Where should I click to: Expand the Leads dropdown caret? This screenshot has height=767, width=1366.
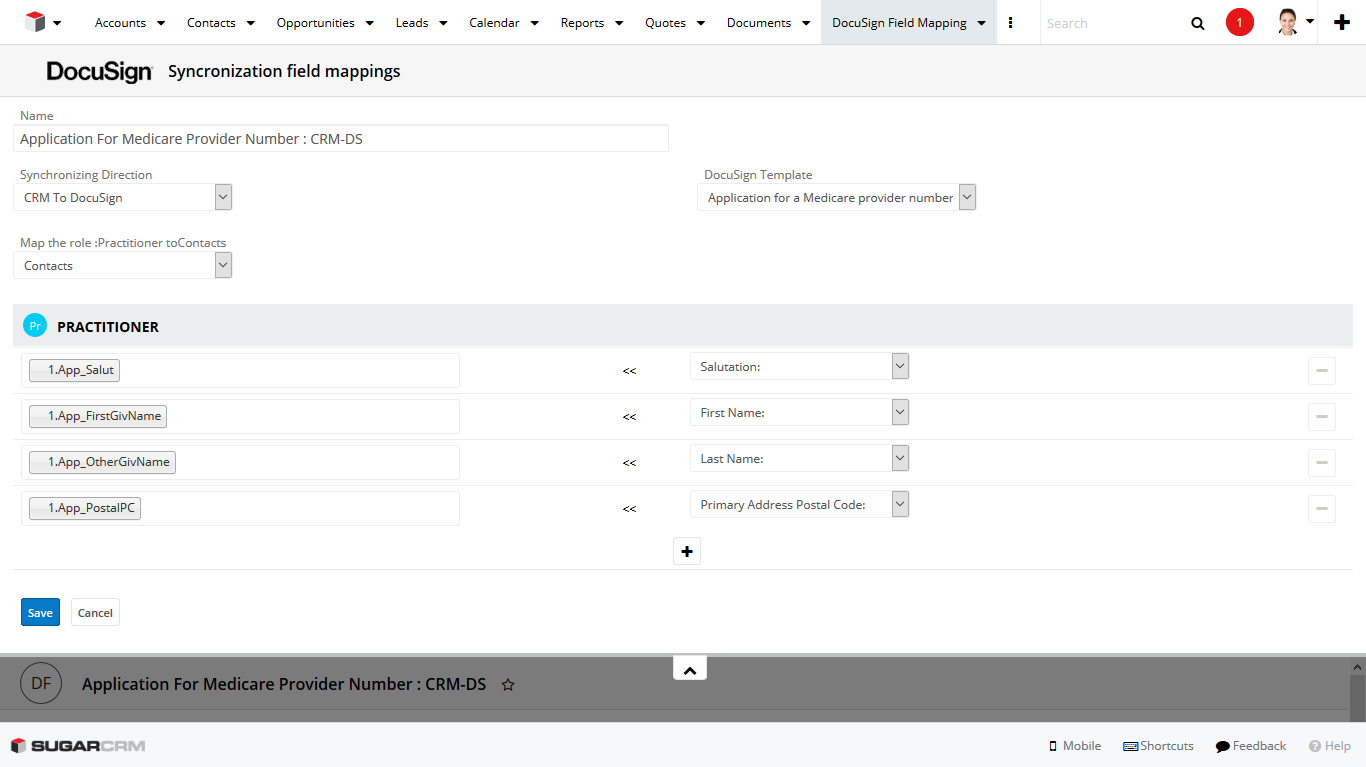pos(443,23)
